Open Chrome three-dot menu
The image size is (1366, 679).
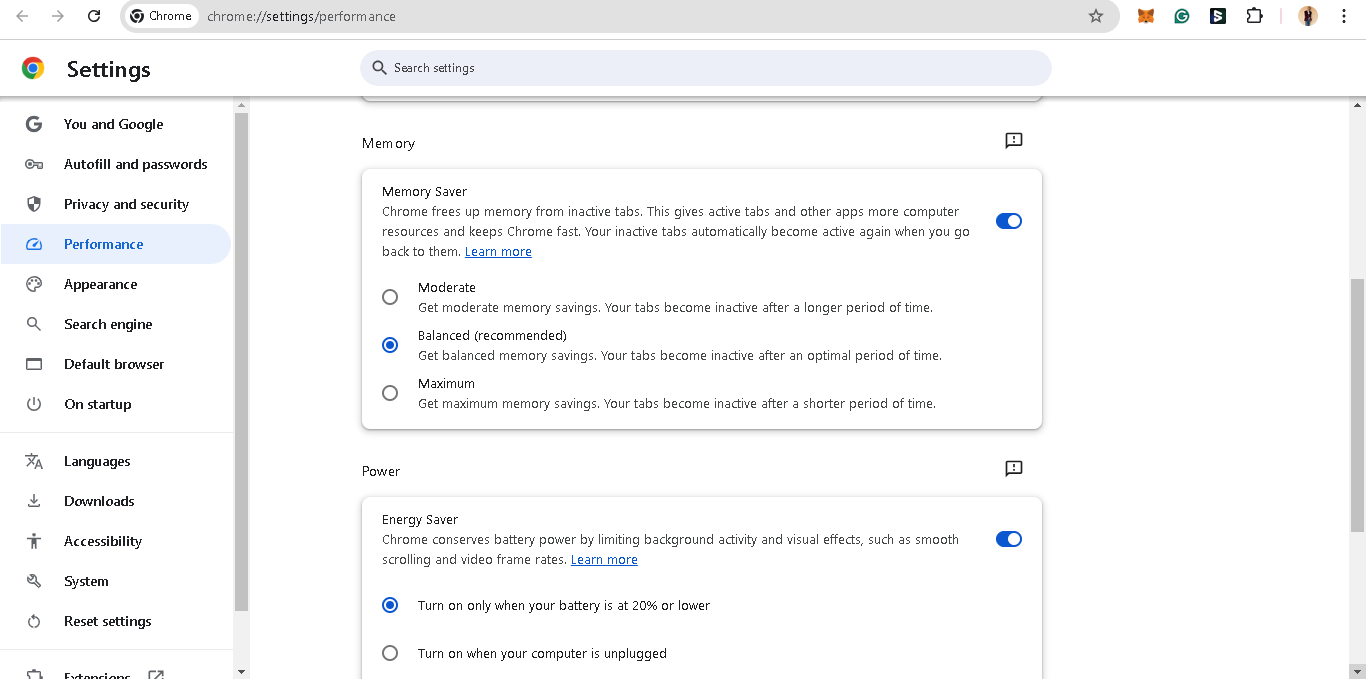(1344, 16)
